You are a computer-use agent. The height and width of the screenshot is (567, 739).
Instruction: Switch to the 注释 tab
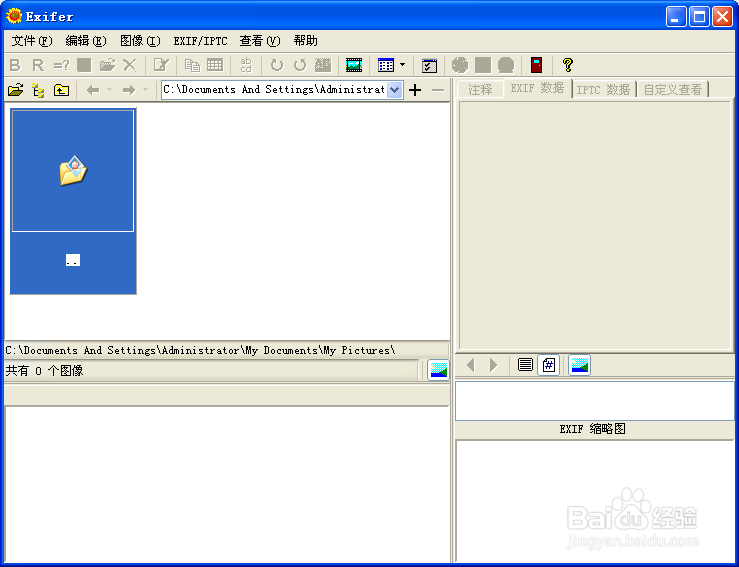pyautogui.click(x=480, y=89)
